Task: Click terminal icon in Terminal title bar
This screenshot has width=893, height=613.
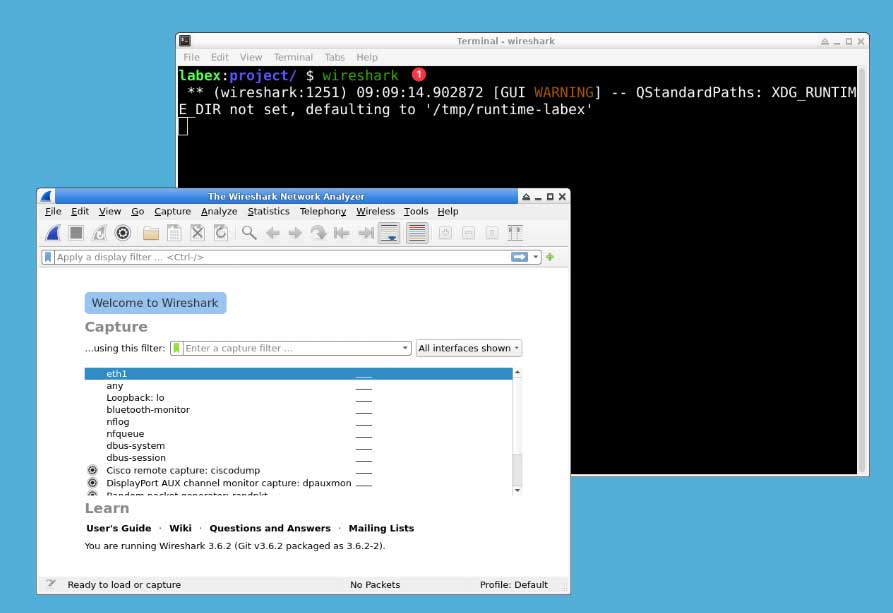Action: coord(185,40)
